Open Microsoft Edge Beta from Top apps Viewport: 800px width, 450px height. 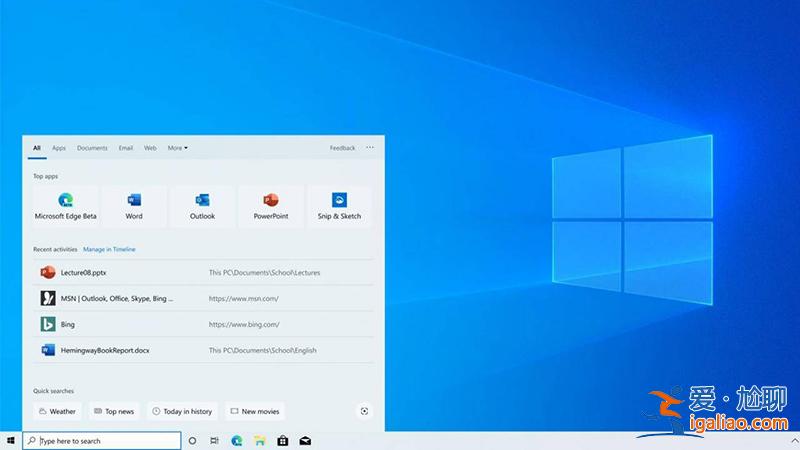tap(65, 206)
